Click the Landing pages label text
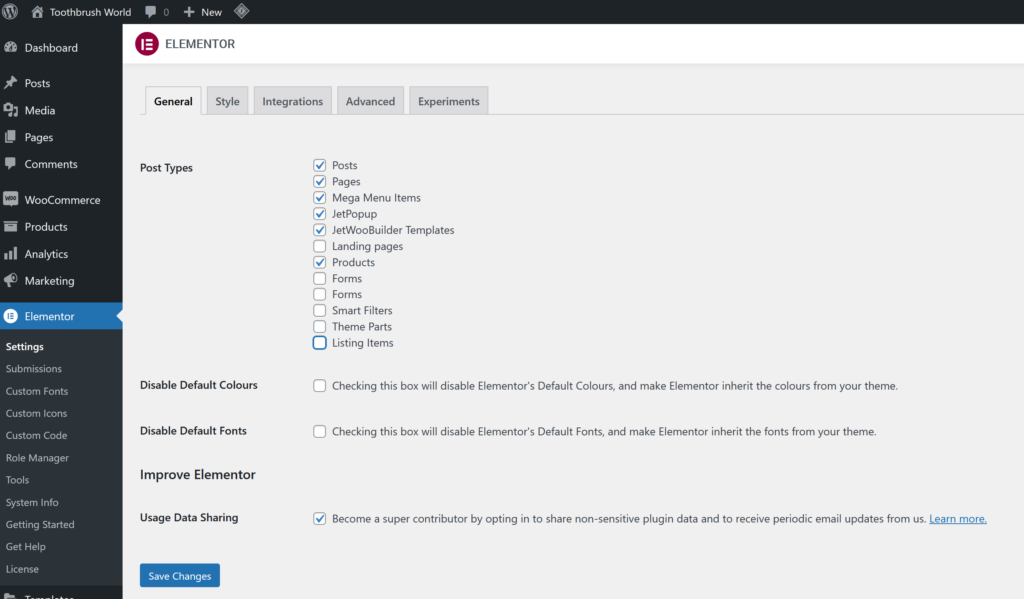The height and width of the screenshot is (599, 1024). [x=367, y=246]
